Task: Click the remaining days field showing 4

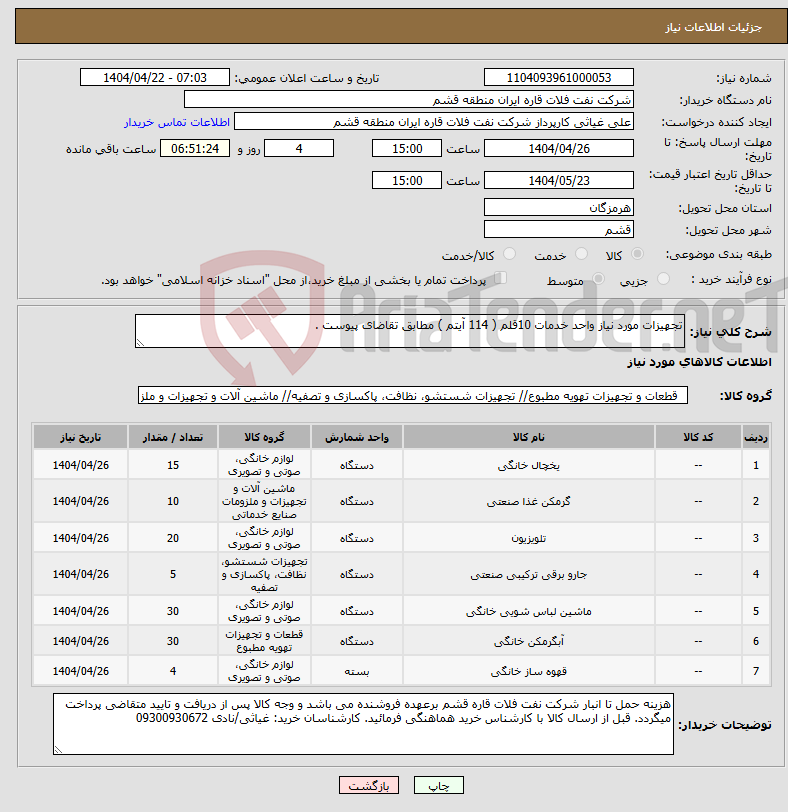Action: [299, 149]
